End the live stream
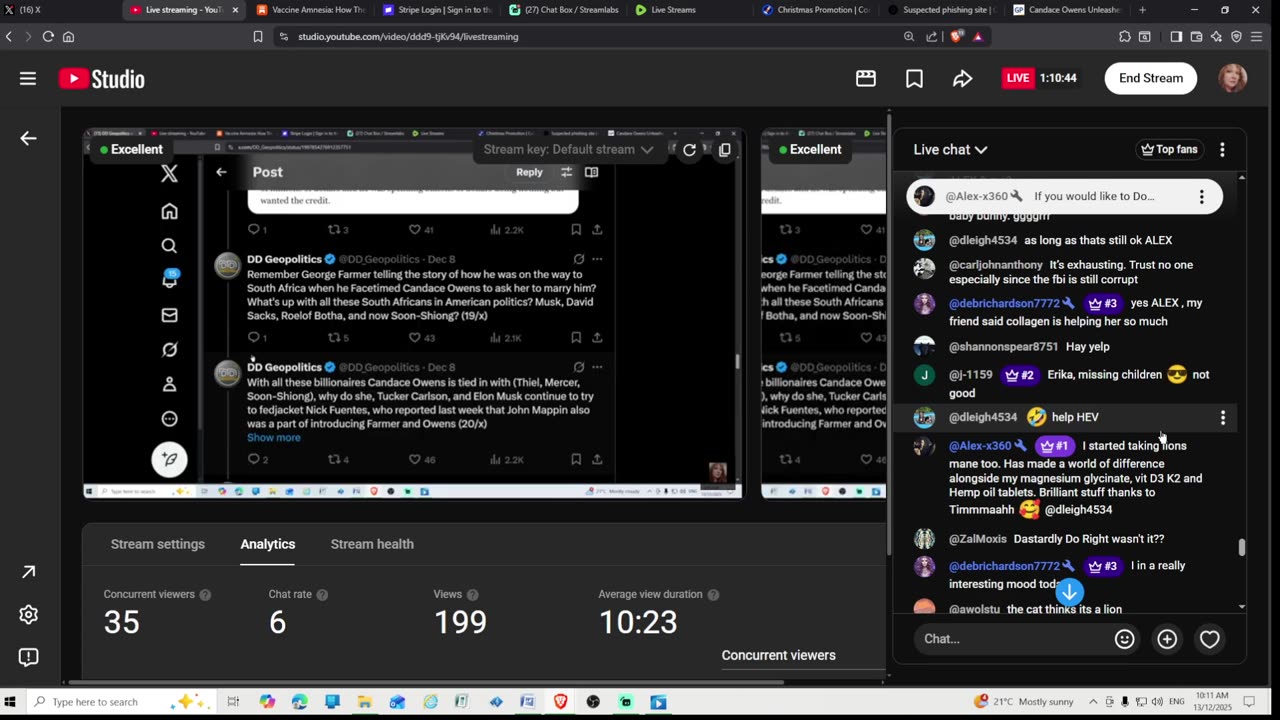The image size is (1280, 720). pyautogui.click(x=1150, y=78)
